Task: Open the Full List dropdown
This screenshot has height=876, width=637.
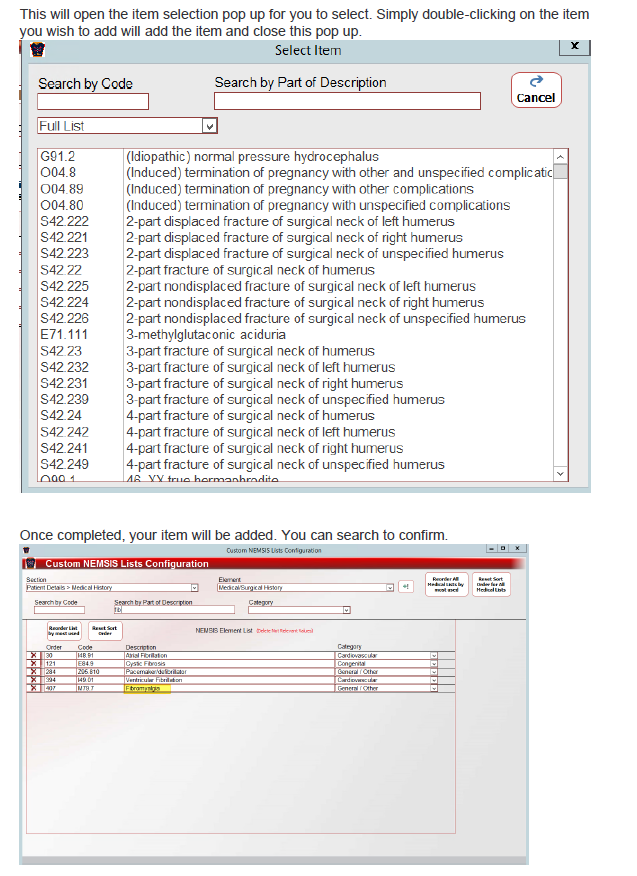Action: (210, 126)
